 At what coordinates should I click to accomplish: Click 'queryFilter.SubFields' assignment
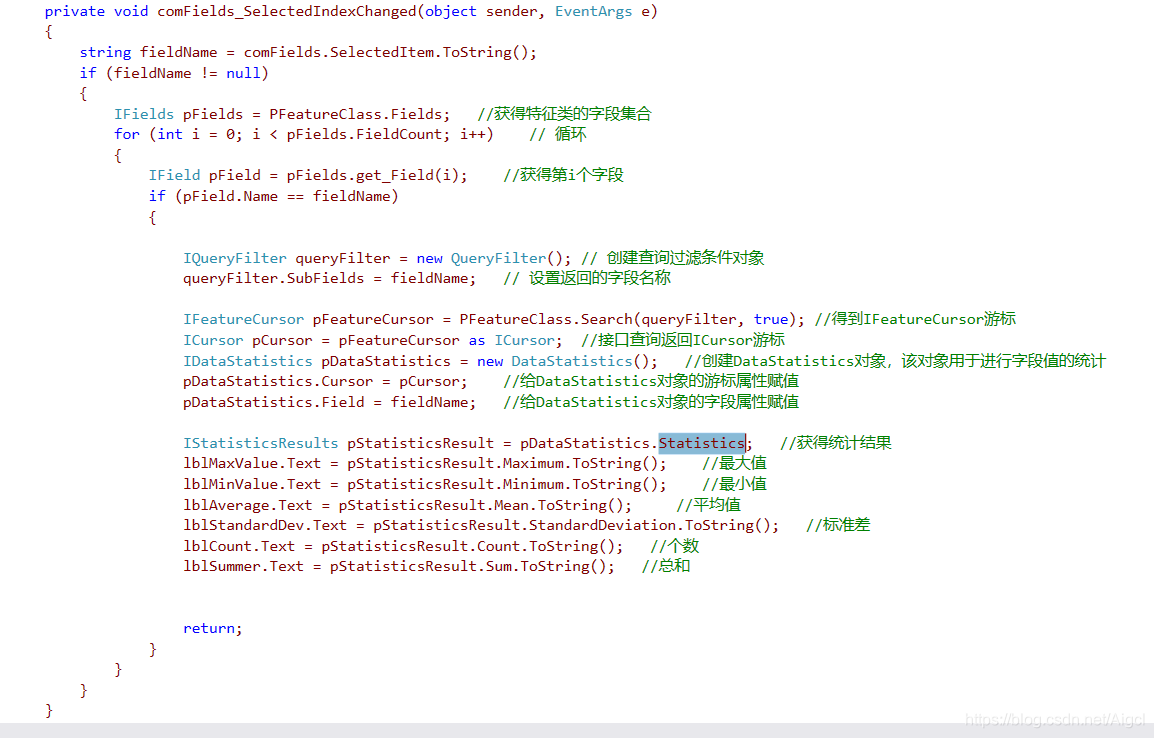tap(273, 278)
